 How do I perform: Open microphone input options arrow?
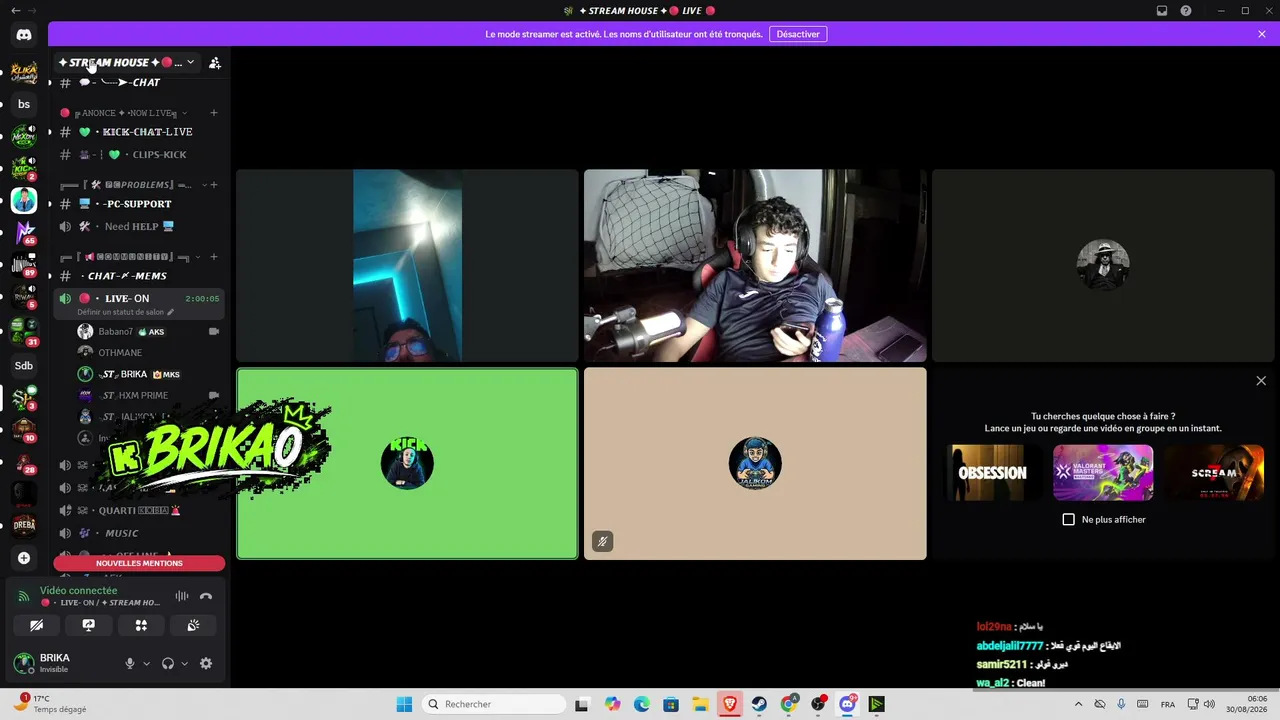pos(146,663)
